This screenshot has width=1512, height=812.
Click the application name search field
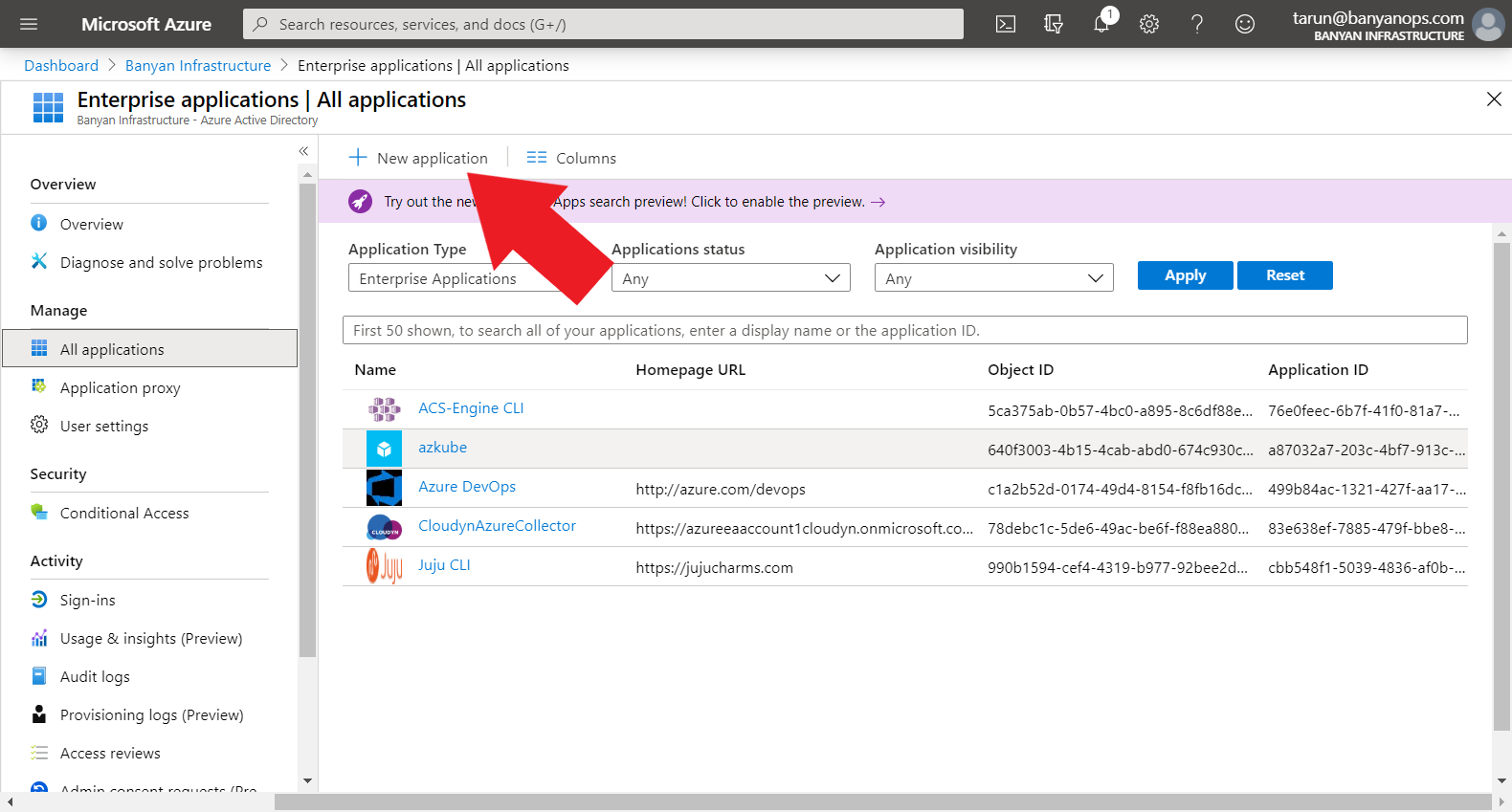(904, 330)
